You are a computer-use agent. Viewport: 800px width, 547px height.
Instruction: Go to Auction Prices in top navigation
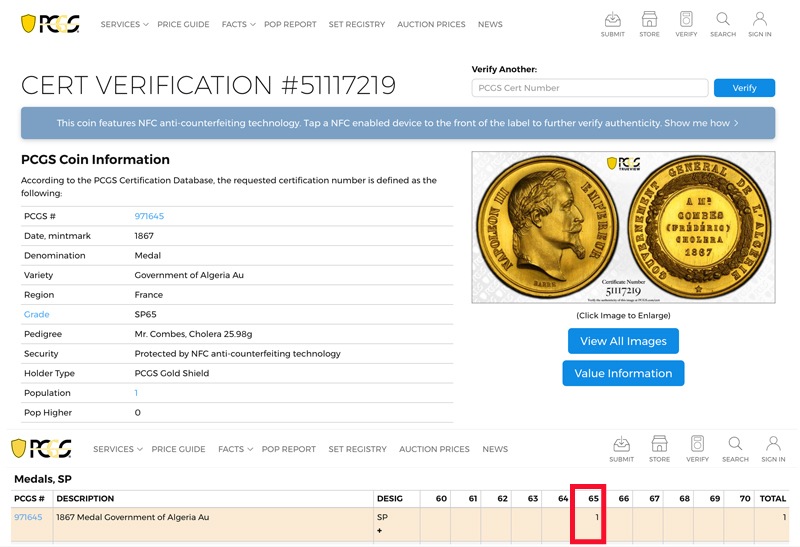(x=431, y=24)
